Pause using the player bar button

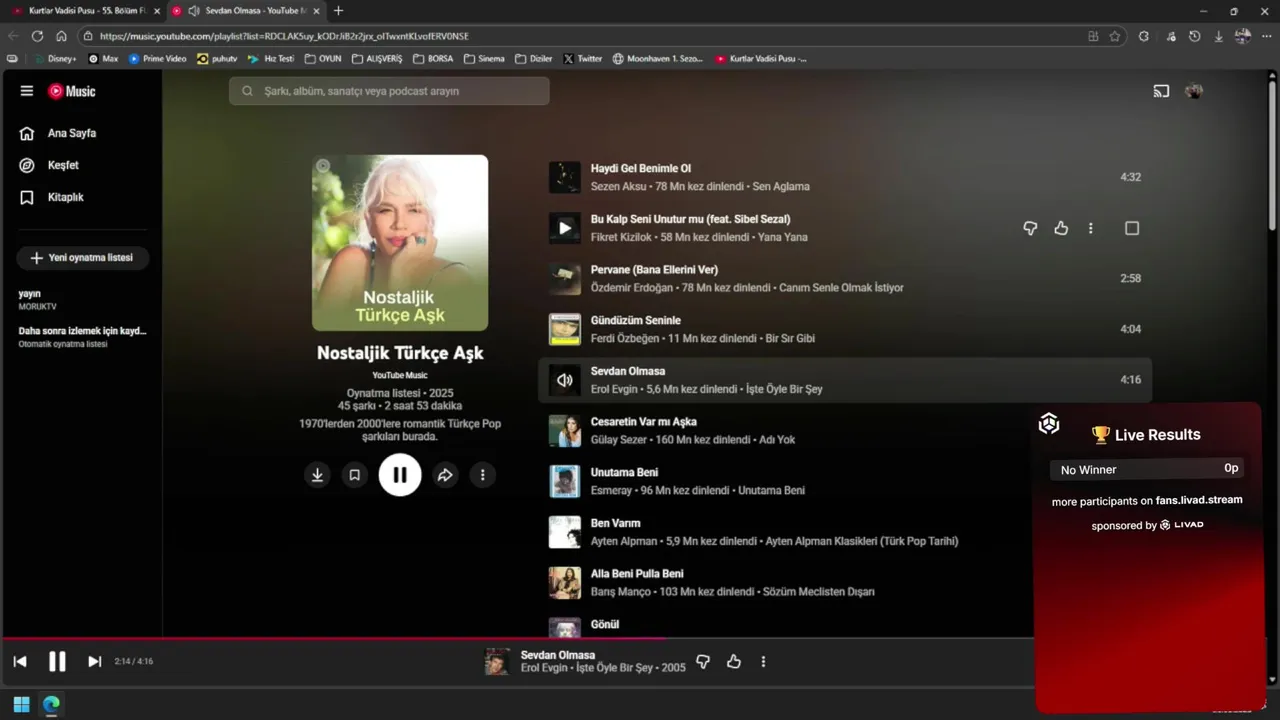tap(57, 661)
